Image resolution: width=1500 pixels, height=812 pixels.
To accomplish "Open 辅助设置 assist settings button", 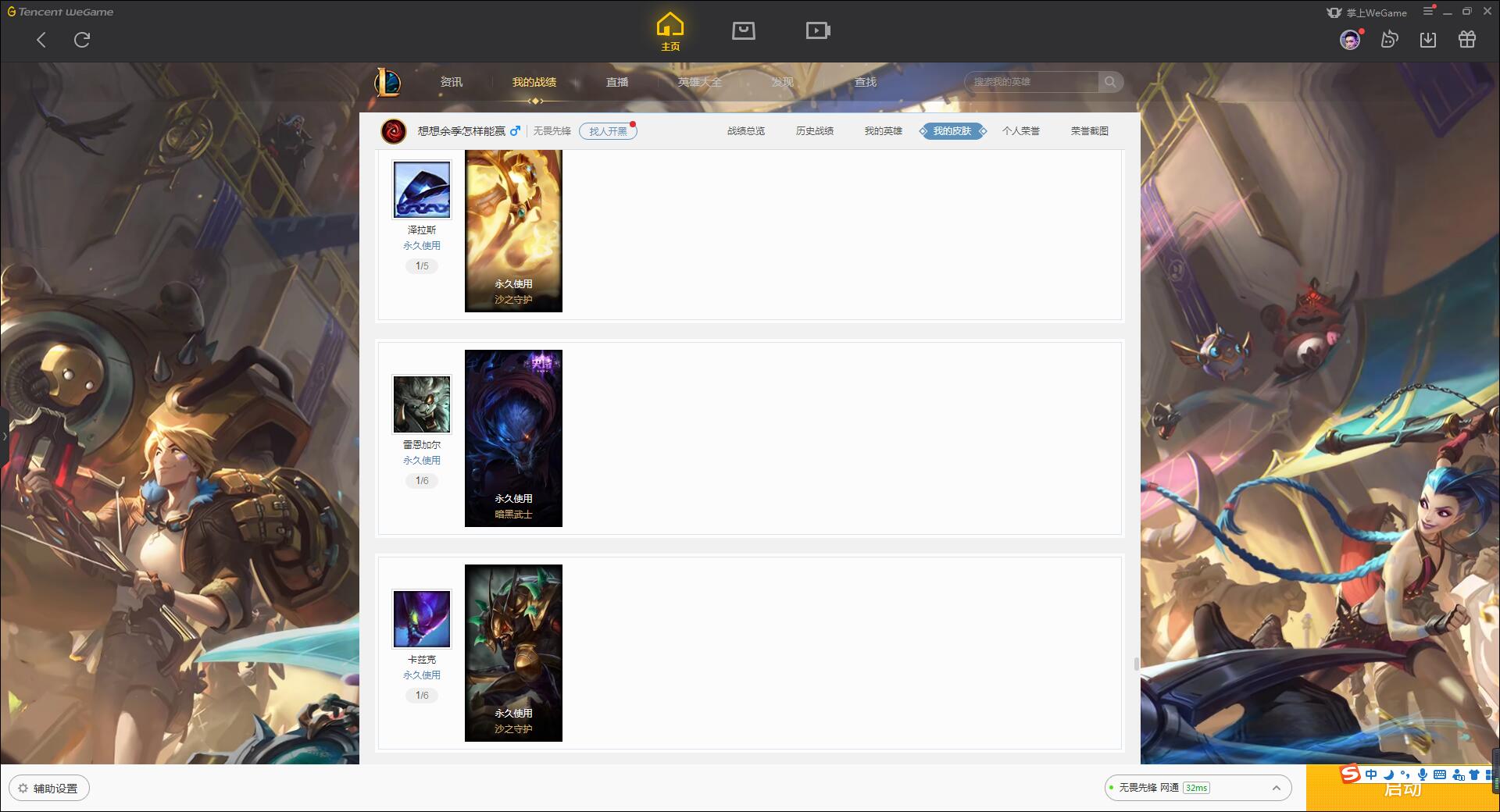I will tap(49, 789).
